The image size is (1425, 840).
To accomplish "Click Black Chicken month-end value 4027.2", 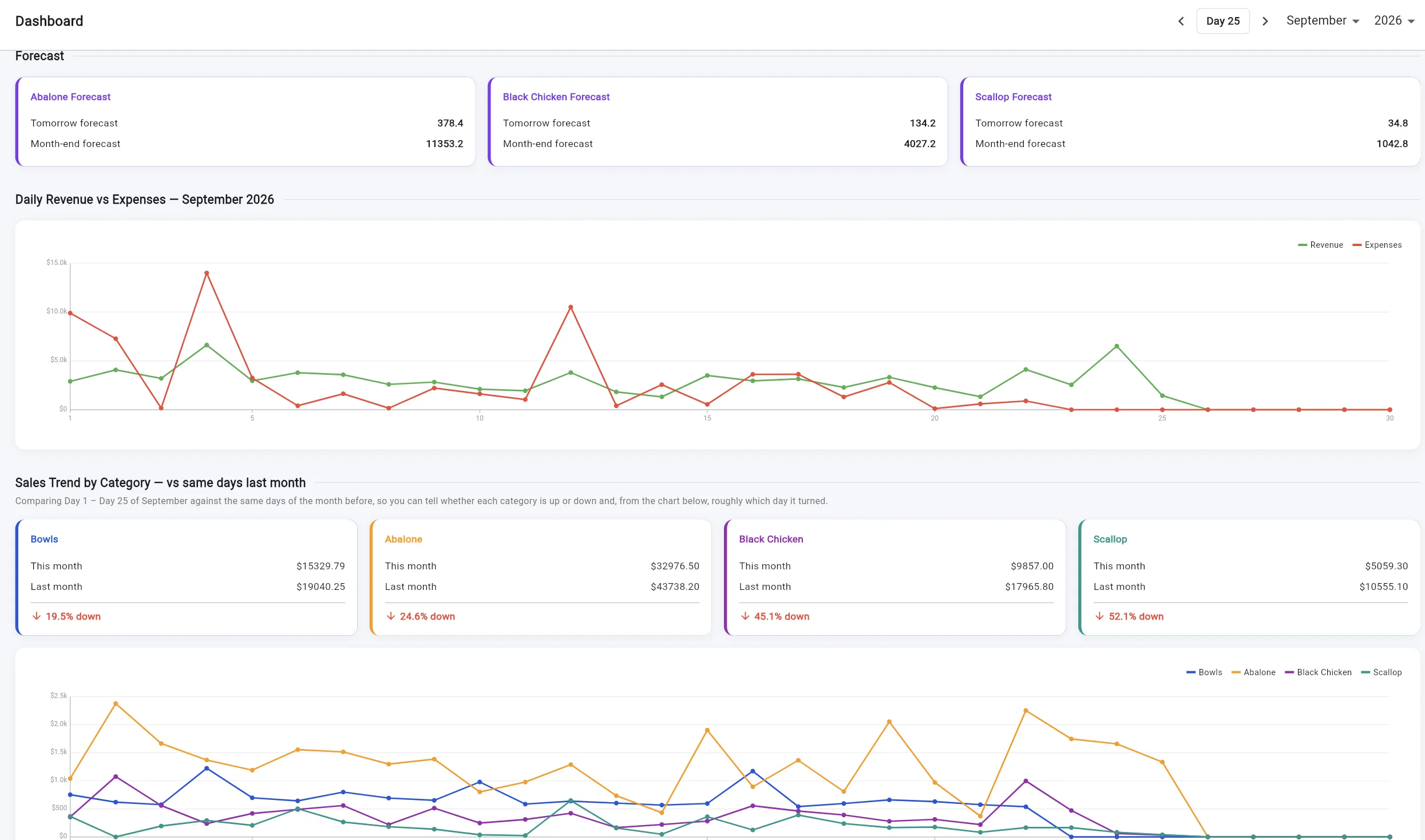I will pyautogui.click(x=920, y=144).
